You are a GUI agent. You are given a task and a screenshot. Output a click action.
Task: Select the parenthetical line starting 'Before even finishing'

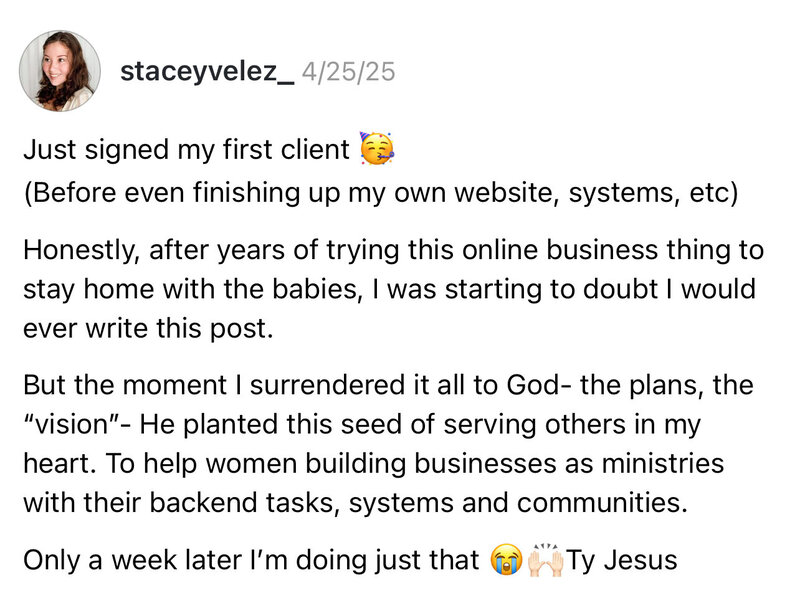[x=381, y=193]
